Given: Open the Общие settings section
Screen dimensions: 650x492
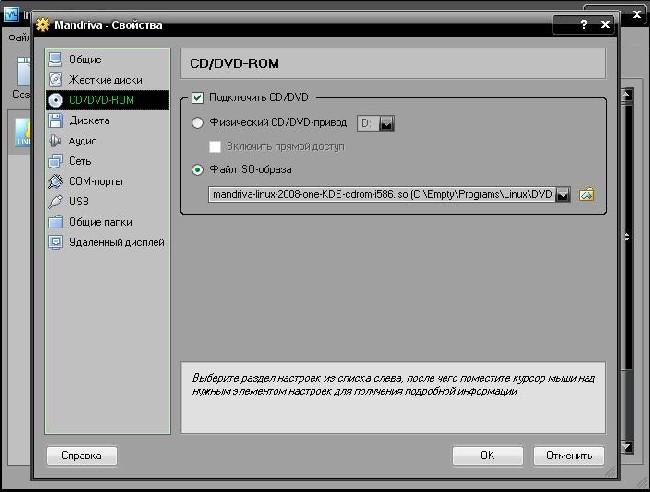Looking at the screenshot, I should coord(107,60).
